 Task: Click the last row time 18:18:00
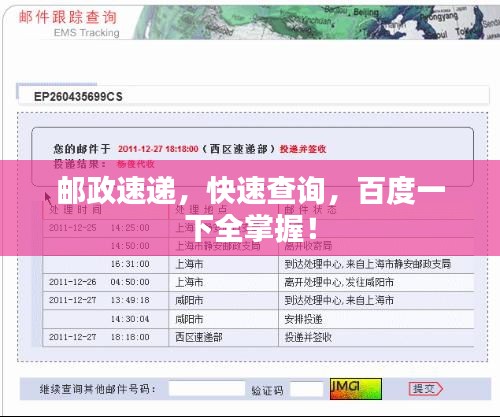point(130,337)
